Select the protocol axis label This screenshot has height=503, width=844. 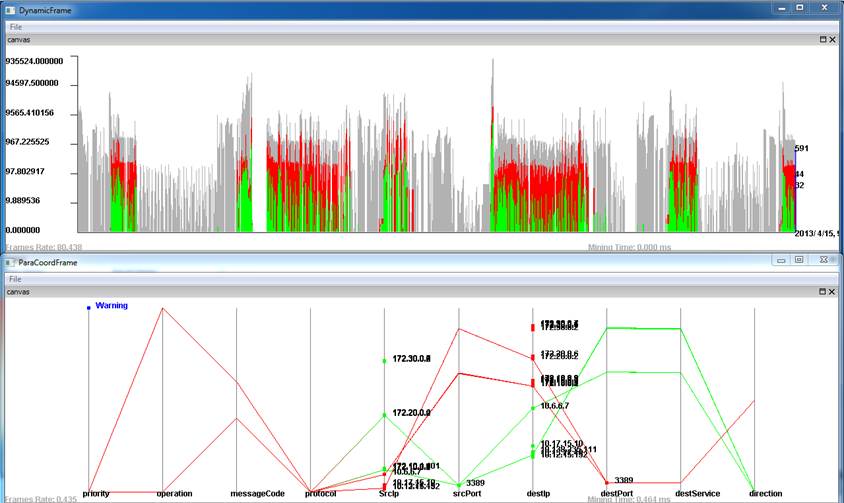(x=320, y=493)
